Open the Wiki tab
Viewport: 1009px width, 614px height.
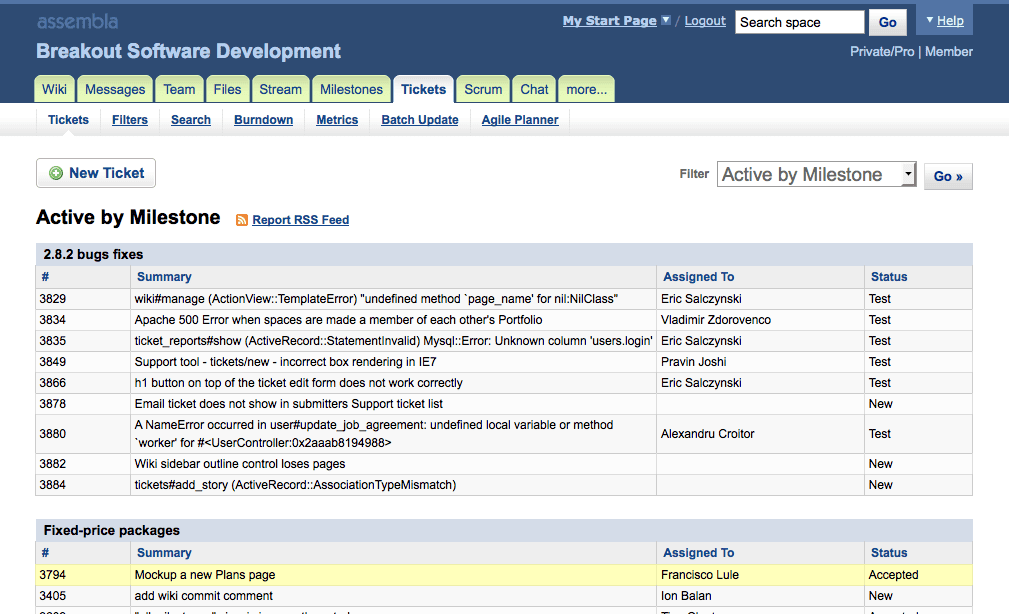tap(55, 89)
